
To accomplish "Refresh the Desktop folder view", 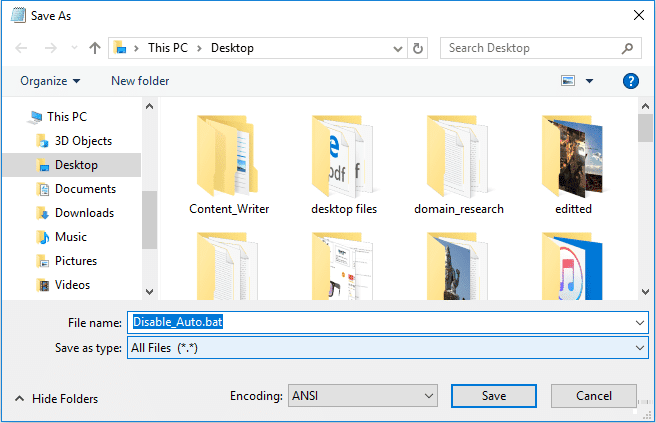I will coord(418,49).
